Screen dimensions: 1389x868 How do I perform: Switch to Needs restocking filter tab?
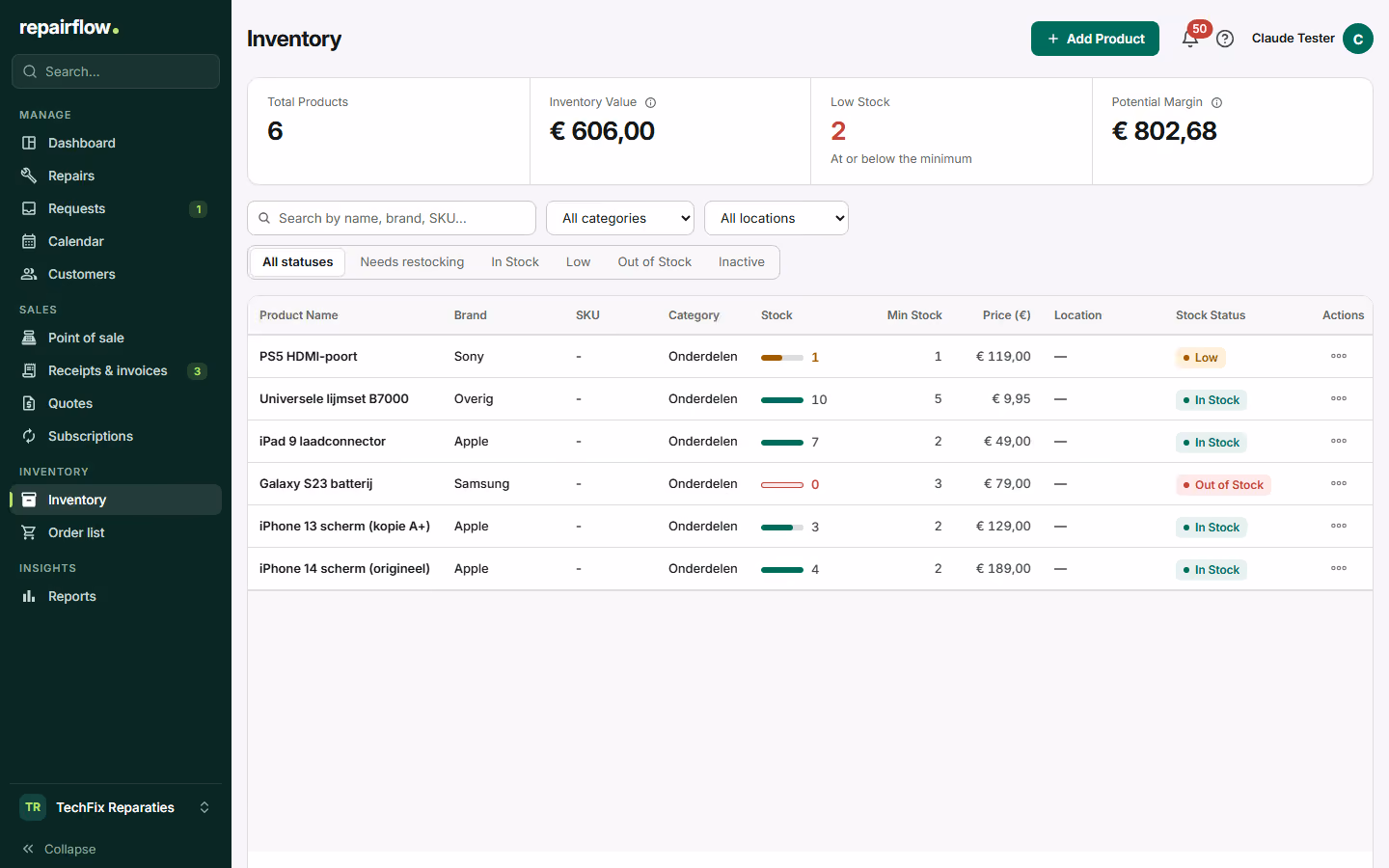[x=412, y=262]
